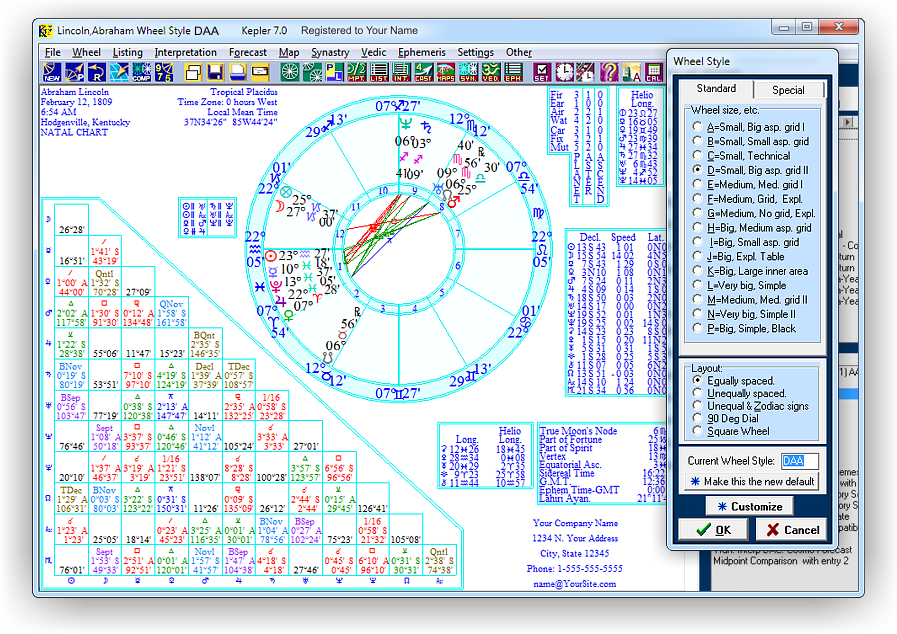The image size is (897, 634).
Task: Open the EPH ephemeris icon
Action: (x=513, y=73)
